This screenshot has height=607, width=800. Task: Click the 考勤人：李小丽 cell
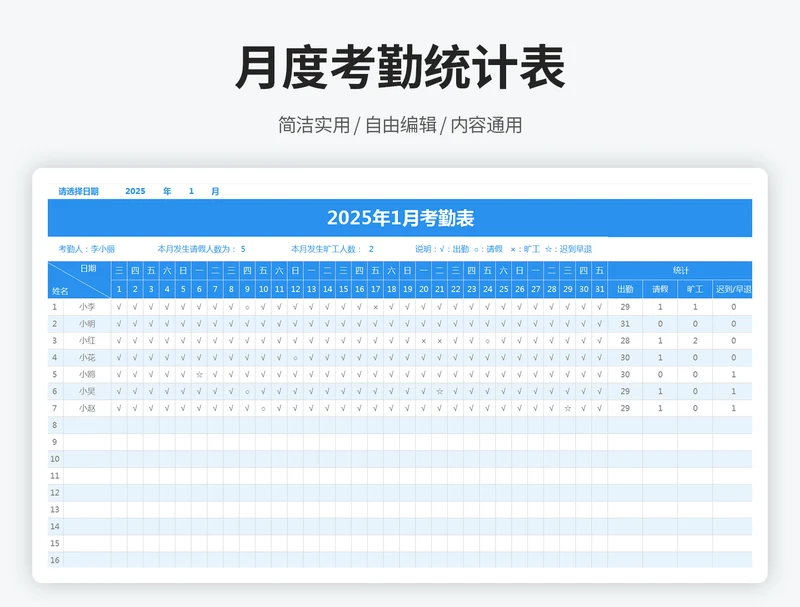tap(86, 249)
